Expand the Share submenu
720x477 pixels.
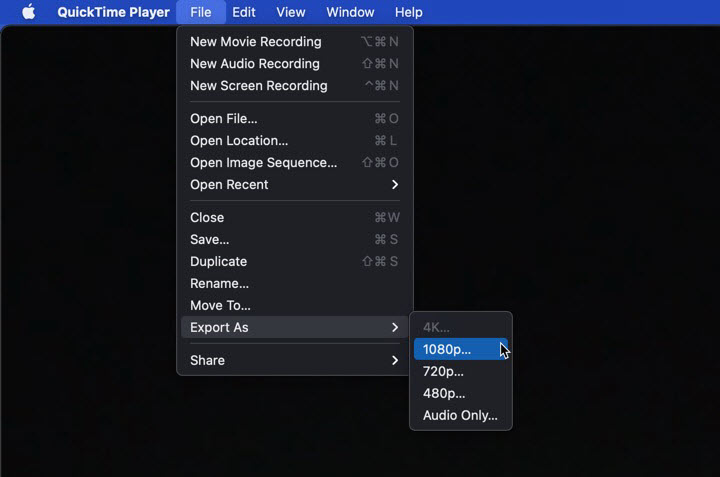click(x=295, y=360)
